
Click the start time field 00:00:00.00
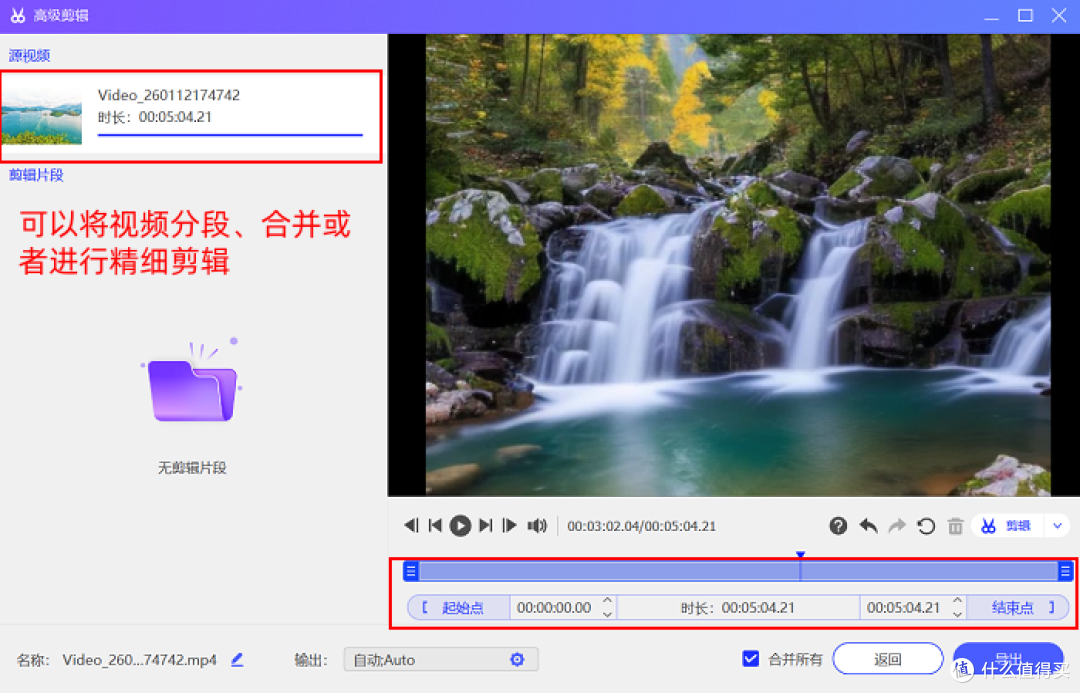click(x=554, y=608)
